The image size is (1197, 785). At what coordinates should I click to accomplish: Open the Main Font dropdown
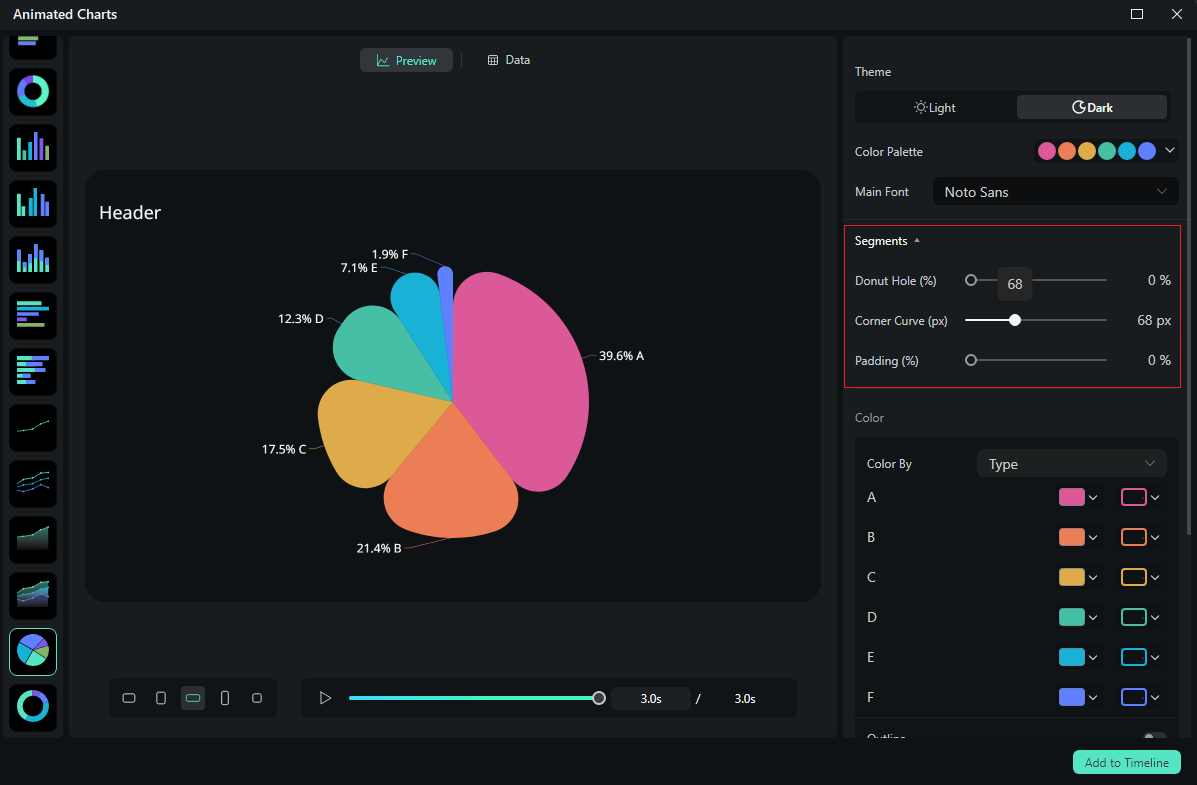click(x=1055, y=191)
